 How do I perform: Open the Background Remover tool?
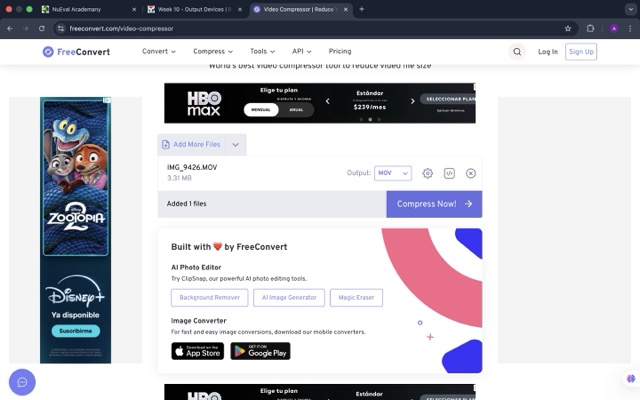tap(209, 298)
